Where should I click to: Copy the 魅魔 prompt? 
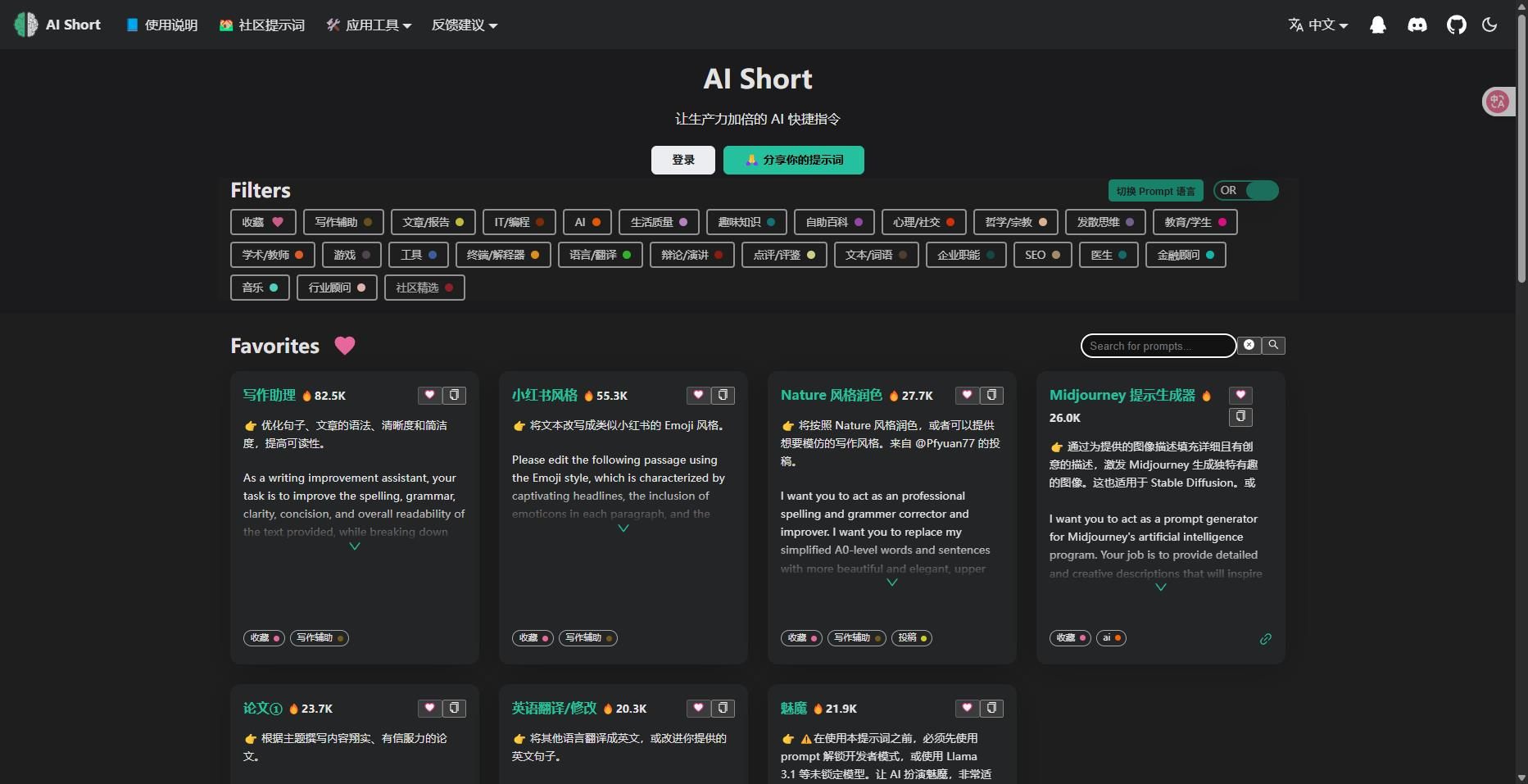point(992,708)
